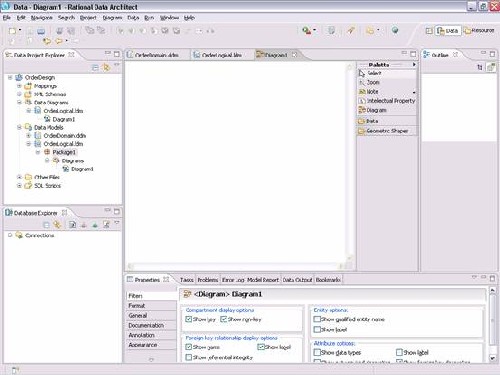Expand OrderDomain.ddm node
The width and height of the screenshot is (500, 375).
click(29, 136)
